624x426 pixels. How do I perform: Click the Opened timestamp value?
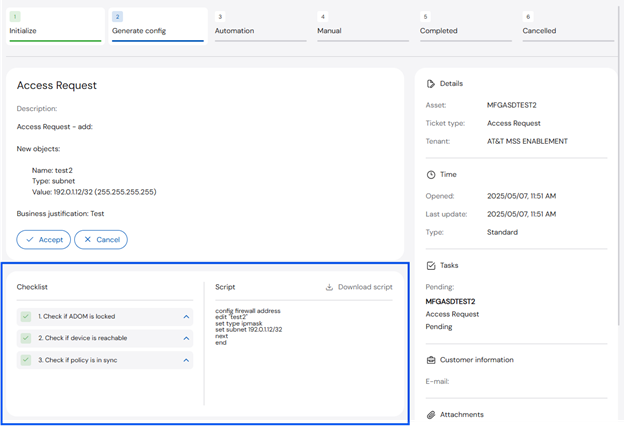click(x=521, y=196)
